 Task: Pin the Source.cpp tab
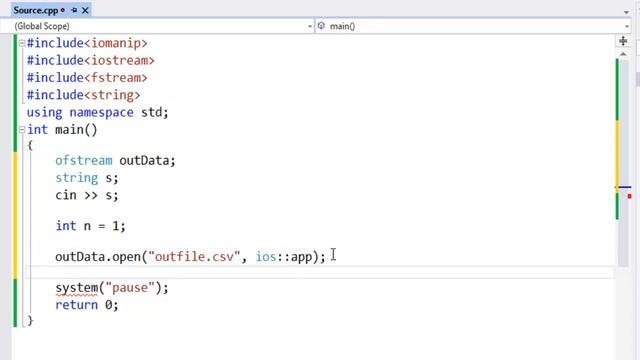point(74,10)
